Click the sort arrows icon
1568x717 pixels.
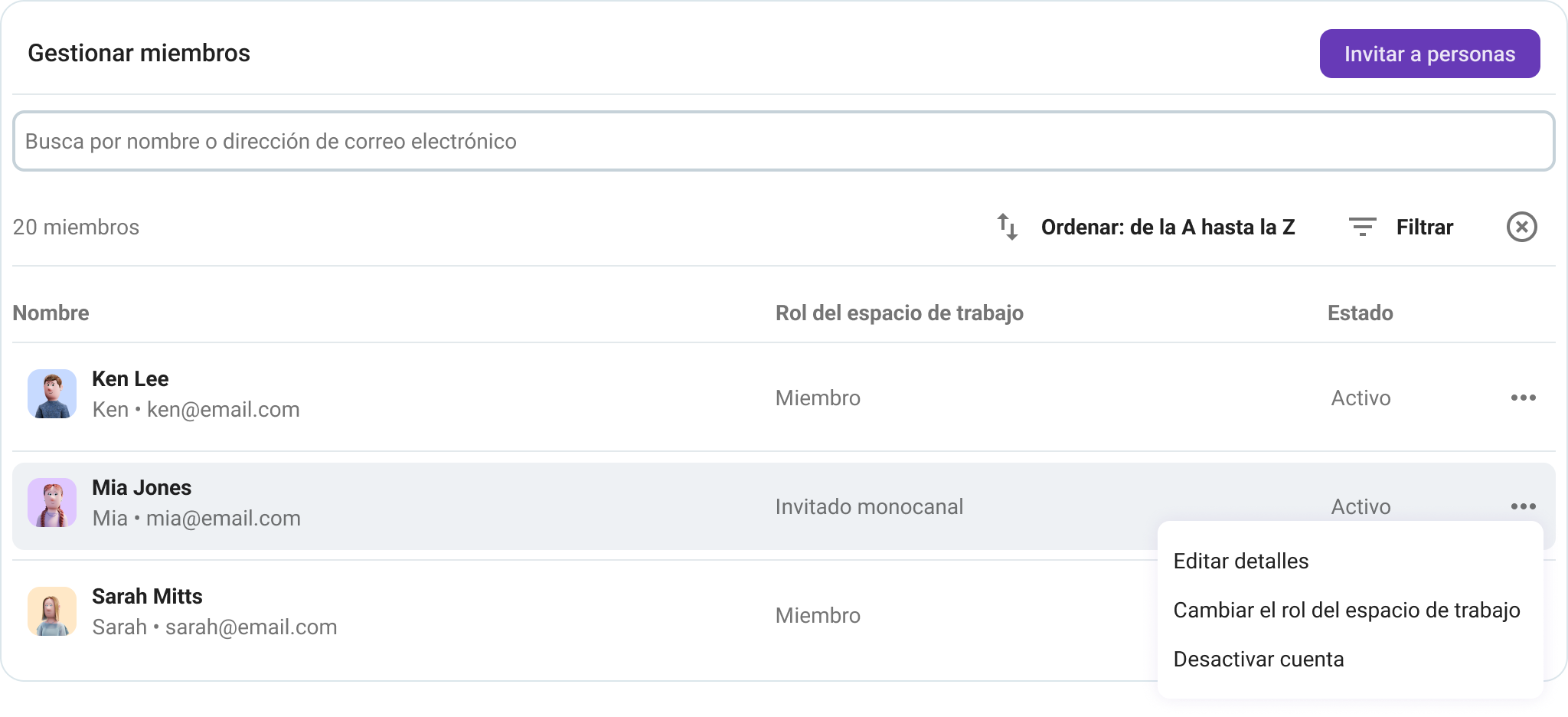coord(1007,227)
